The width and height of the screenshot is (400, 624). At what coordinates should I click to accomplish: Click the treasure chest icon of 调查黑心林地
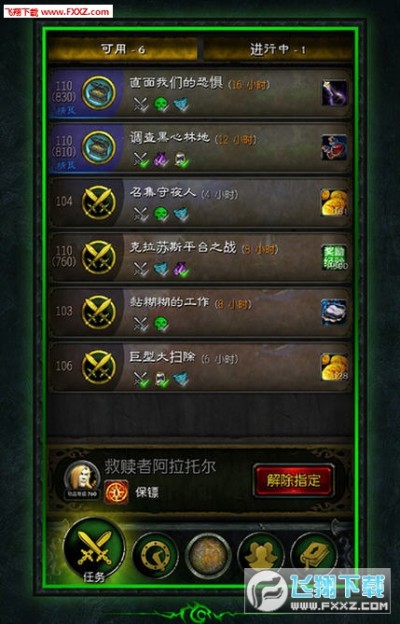[x=99, y=148]
